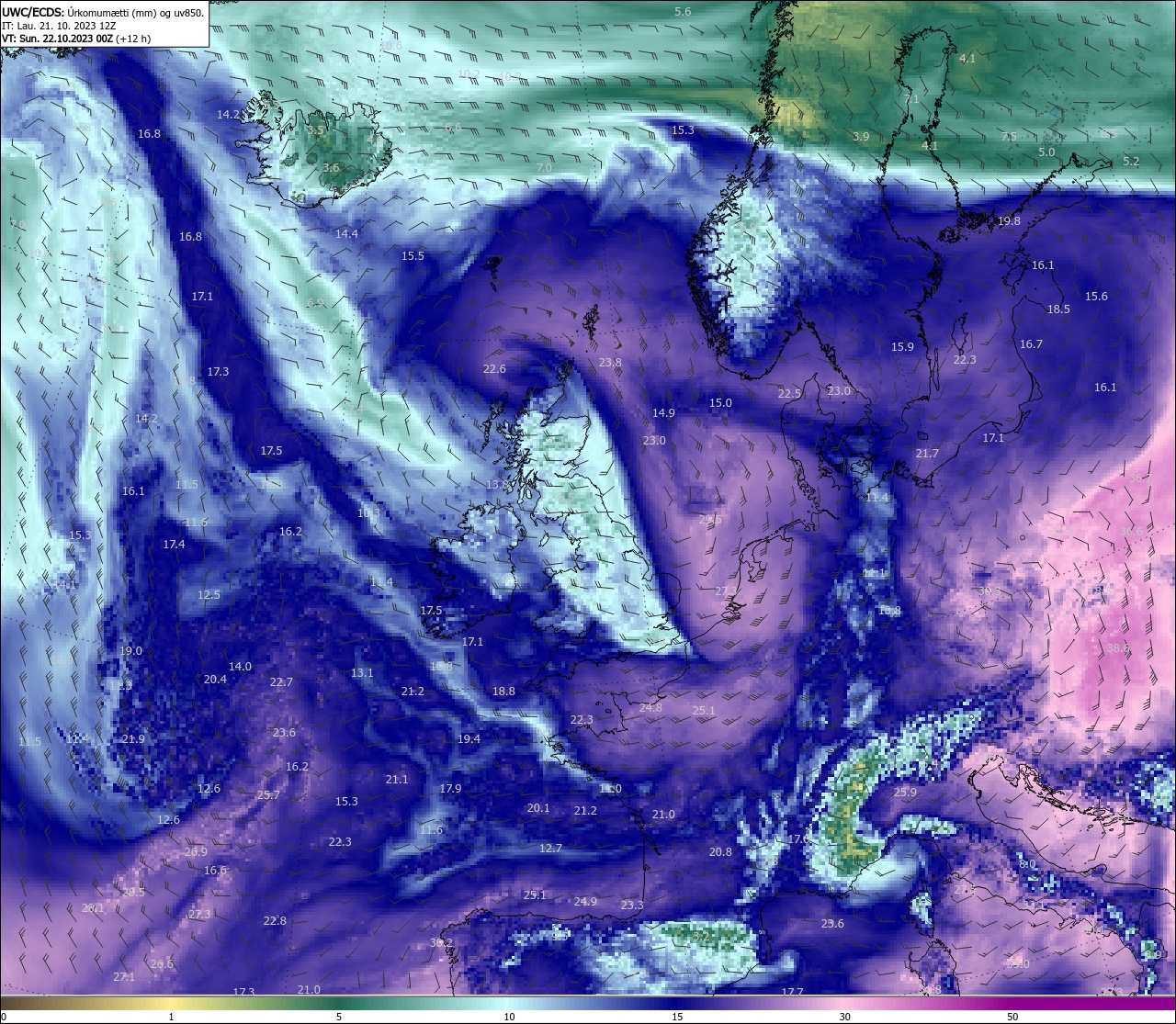Click the 38.6 value near the east edge
Viewport: 1176px width, 1024px height.
click(x=1118, y=648)
